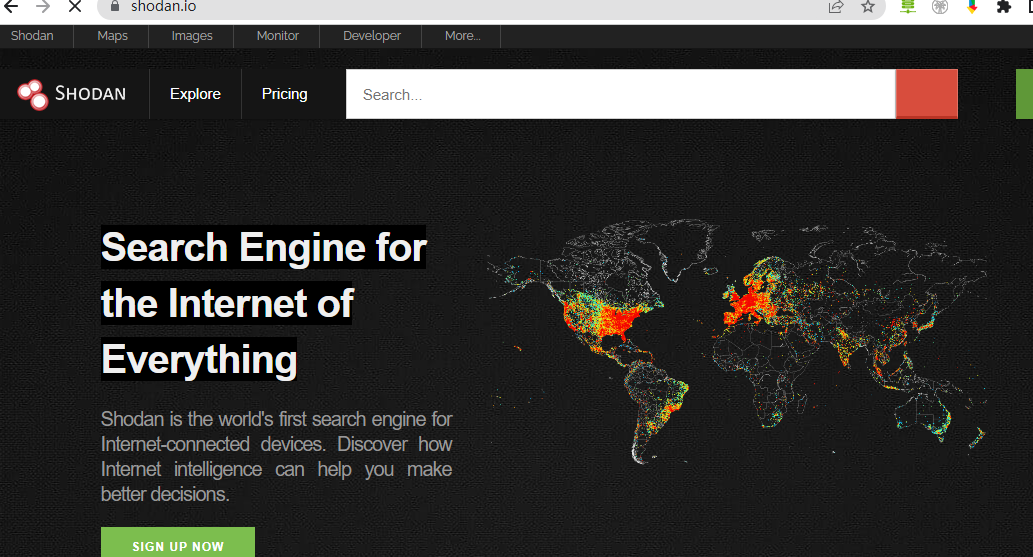Click the Shodan logo
This screenshot has height=557, width=1033.
pos(71,94)
